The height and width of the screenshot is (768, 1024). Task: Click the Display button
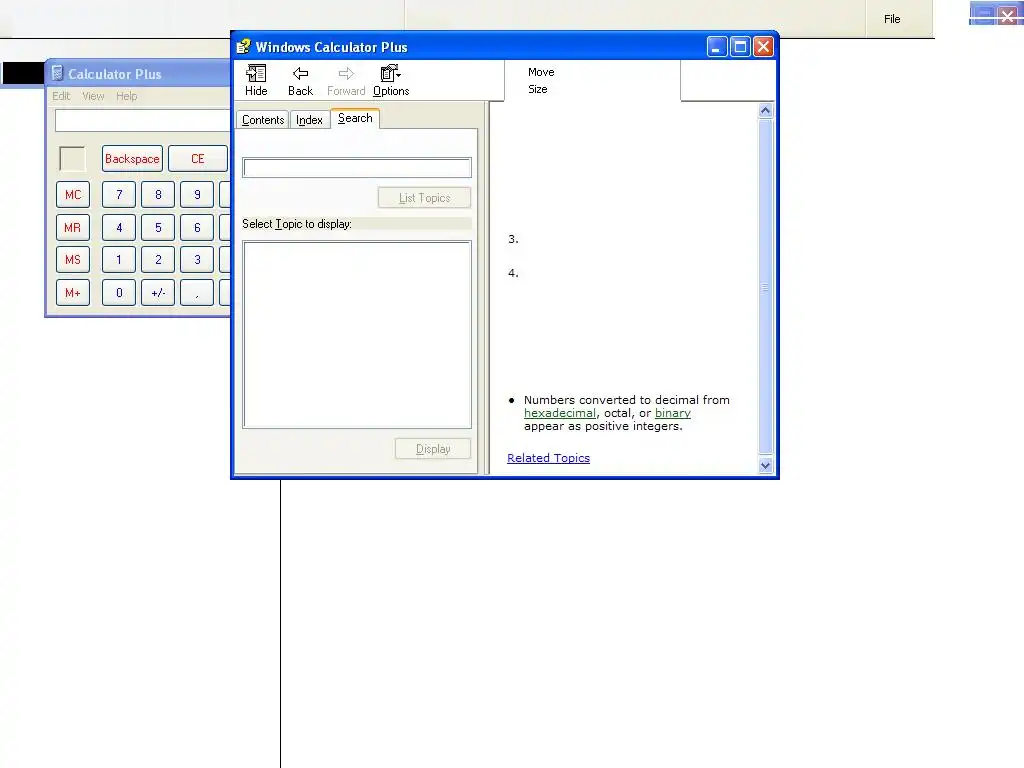[433, 449]
